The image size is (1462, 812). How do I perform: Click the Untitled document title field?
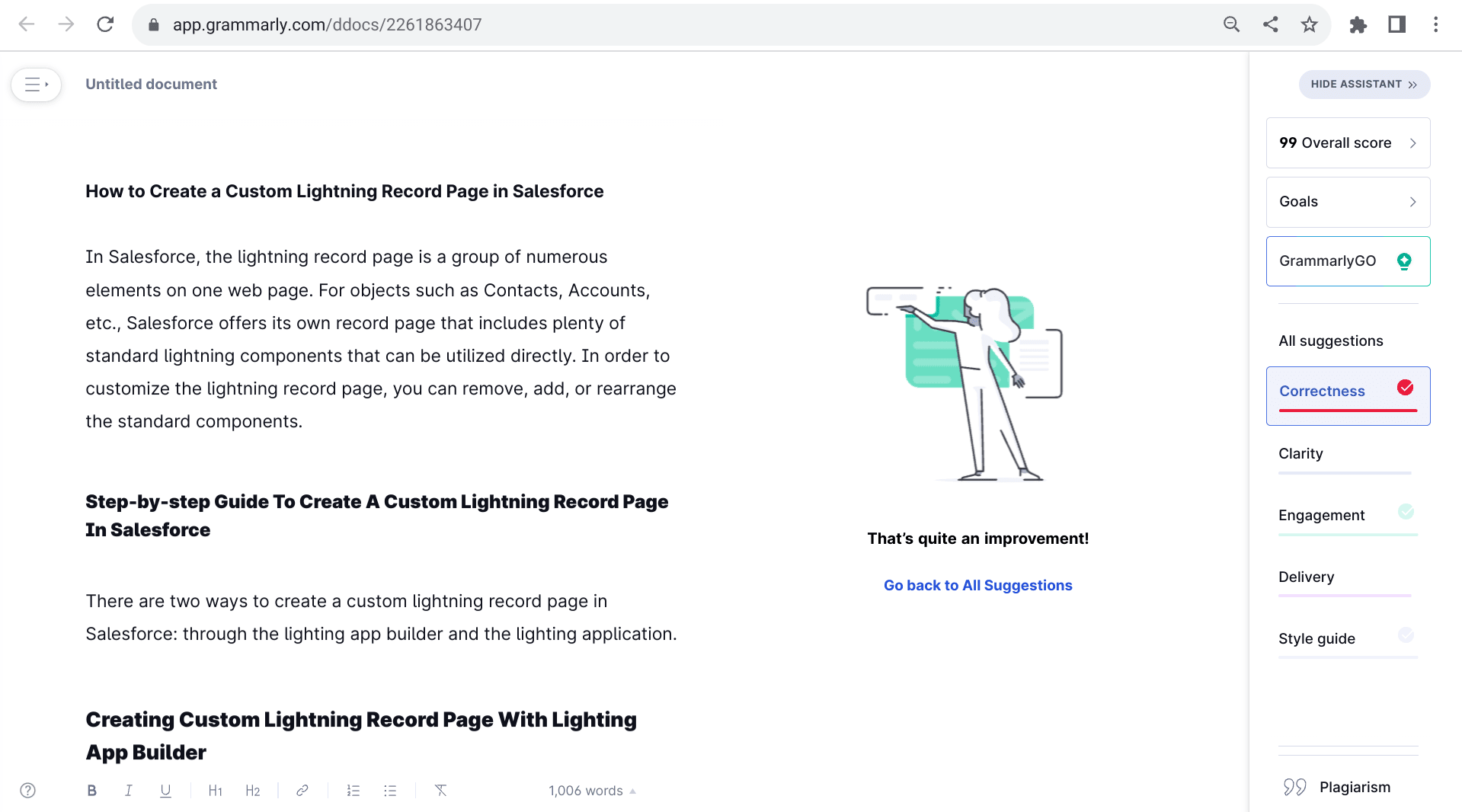pyautogui.click(x=151, y=85)
